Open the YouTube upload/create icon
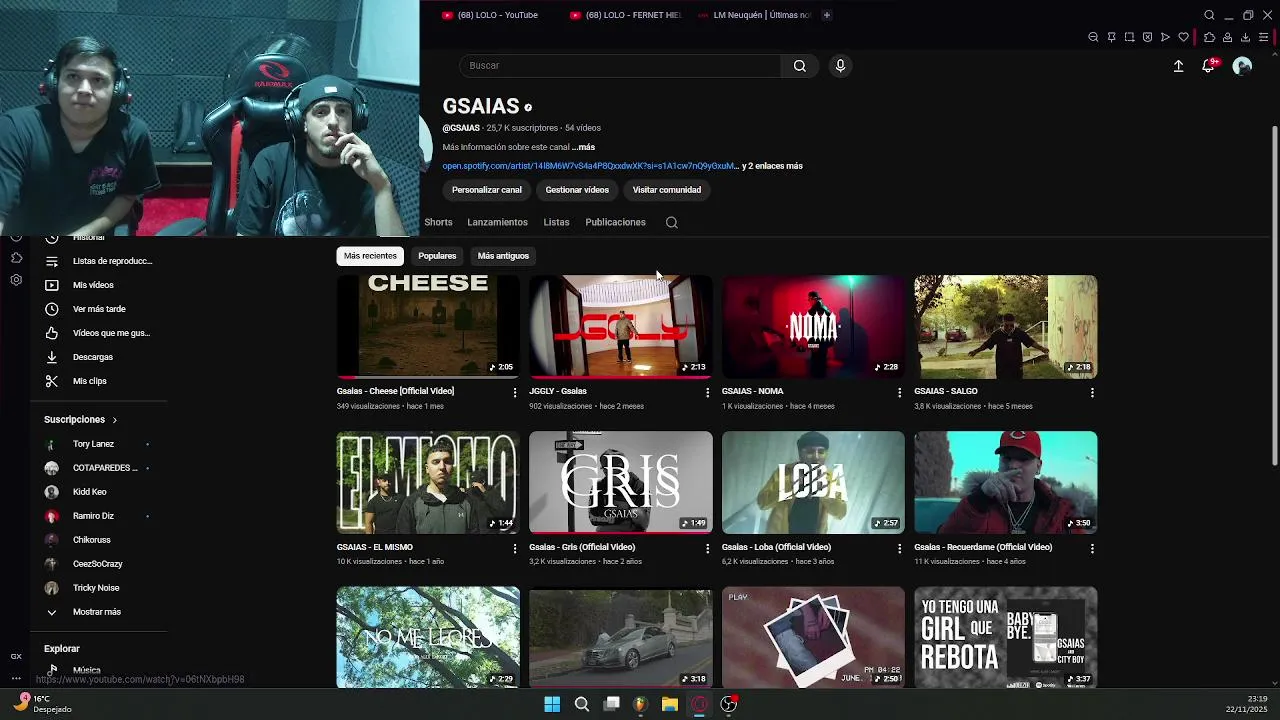 (1178, 66)
